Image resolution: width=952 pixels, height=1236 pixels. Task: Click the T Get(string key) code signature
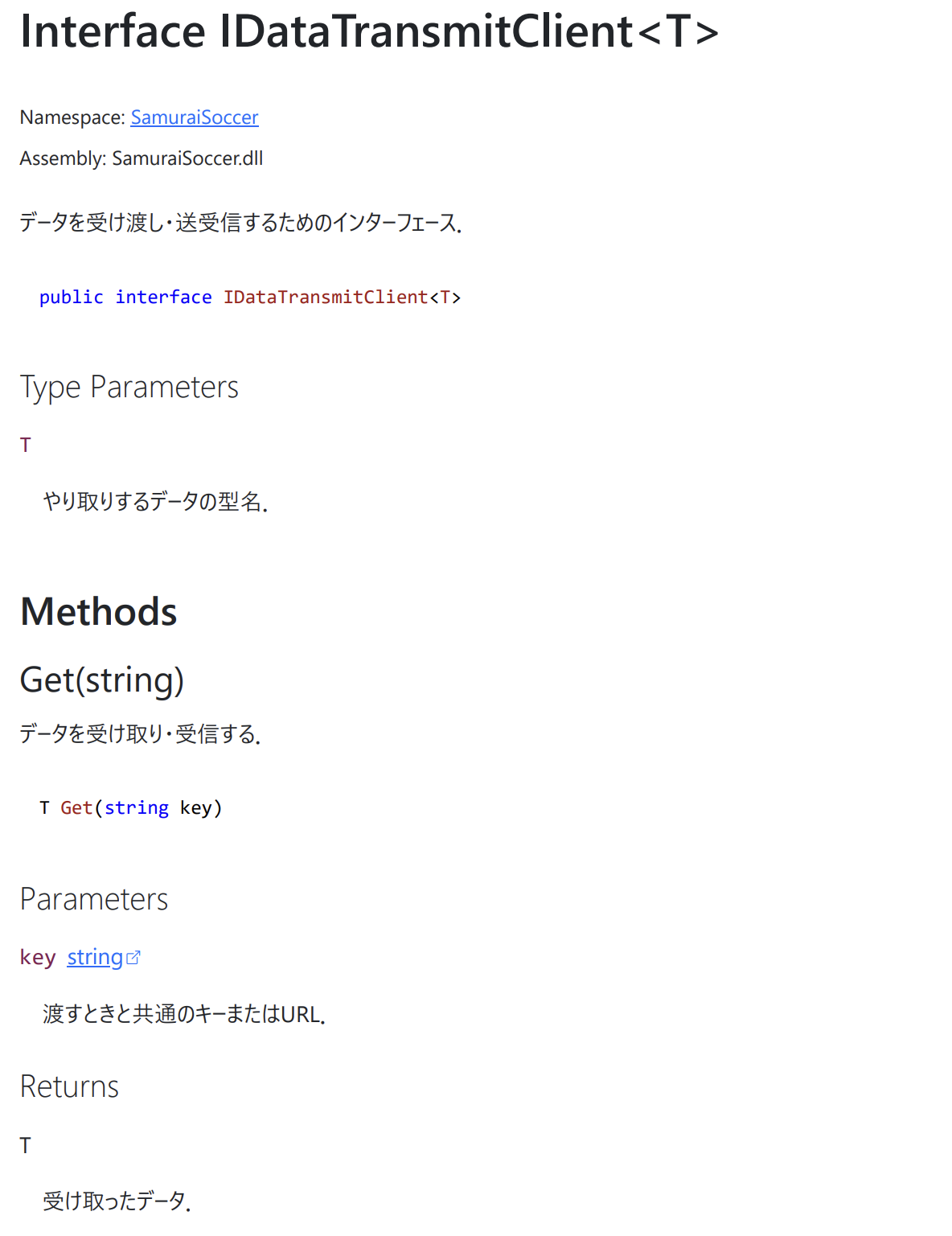130,807
